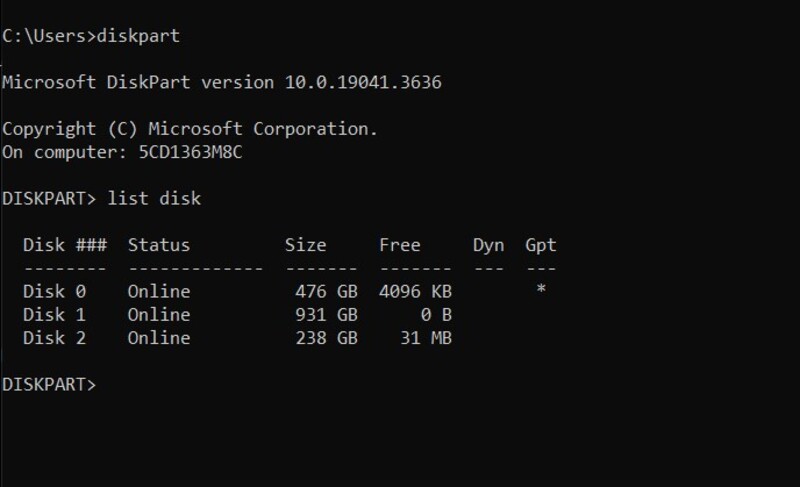The width and height of the screenshot is (800, 487).
Task: Click the Microsoft DiskPart version line
Action: pos(221,82)
